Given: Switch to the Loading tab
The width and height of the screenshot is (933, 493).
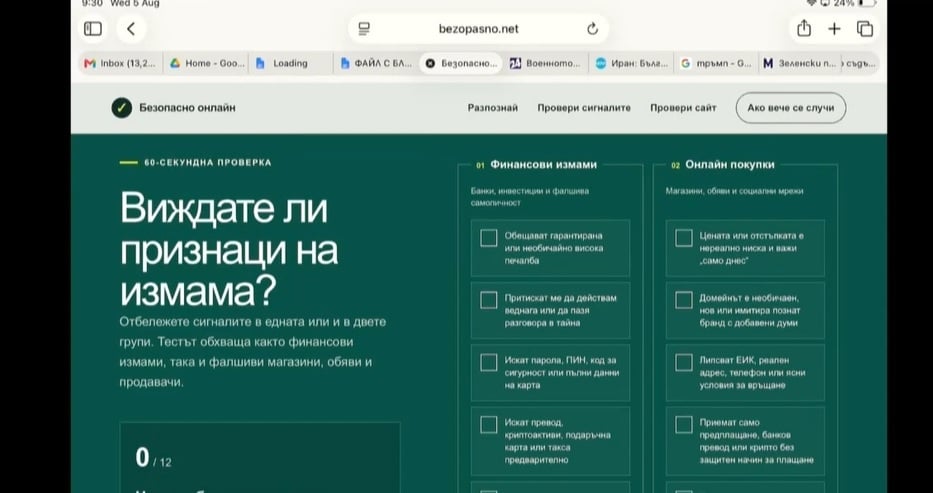Looking at the screenshot, I should tap(290, 63).
